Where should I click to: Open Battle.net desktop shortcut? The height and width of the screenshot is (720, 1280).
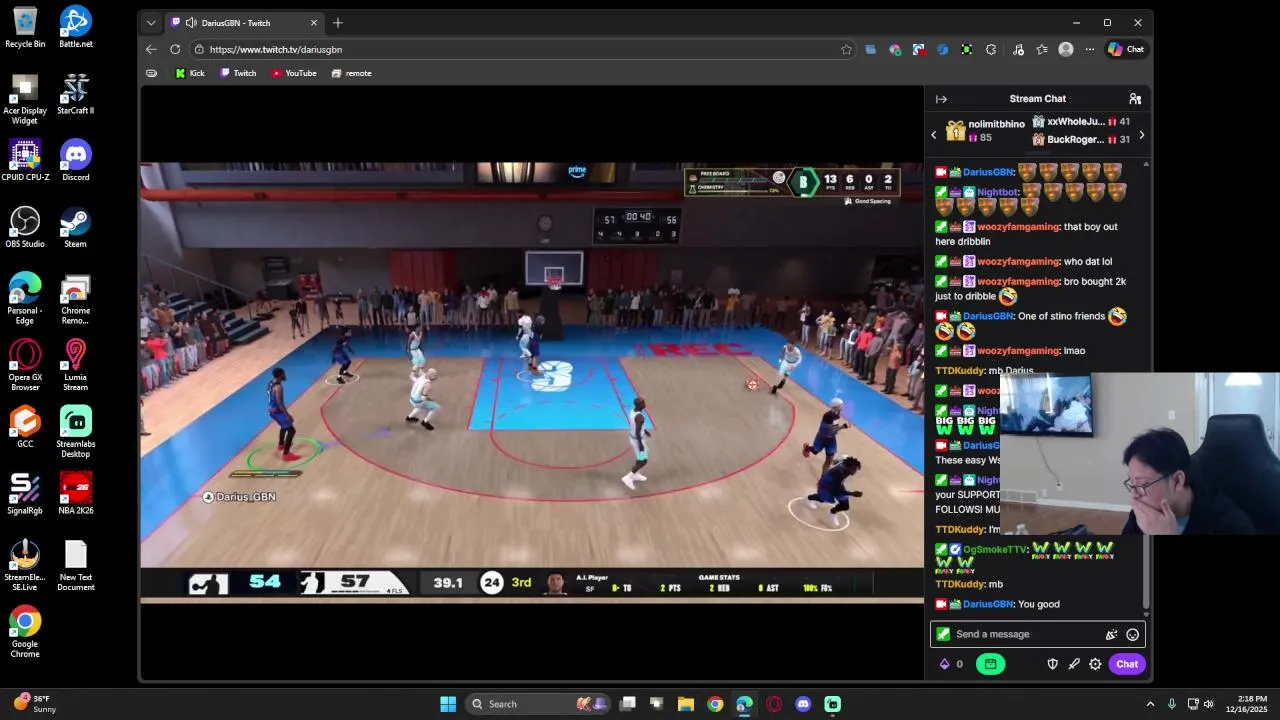76,27
